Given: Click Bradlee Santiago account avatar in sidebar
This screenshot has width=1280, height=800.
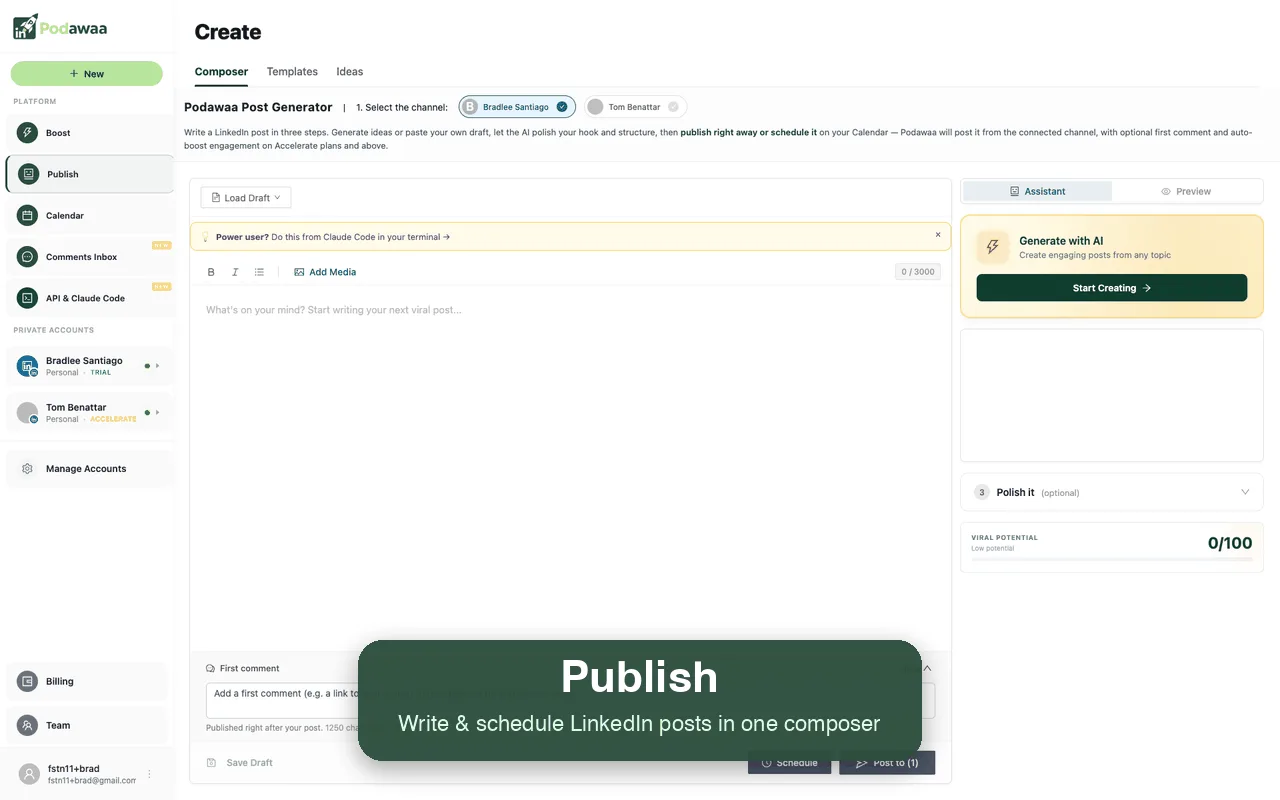Looking at the screenshot, I should coord(28,366).
